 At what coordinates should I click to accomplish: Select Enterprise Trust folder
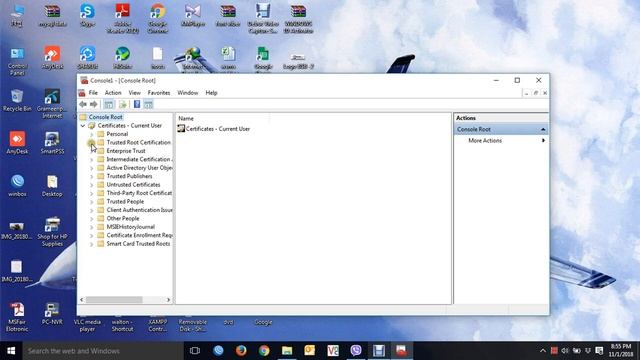pyautogui.click(x=126, y=151)
